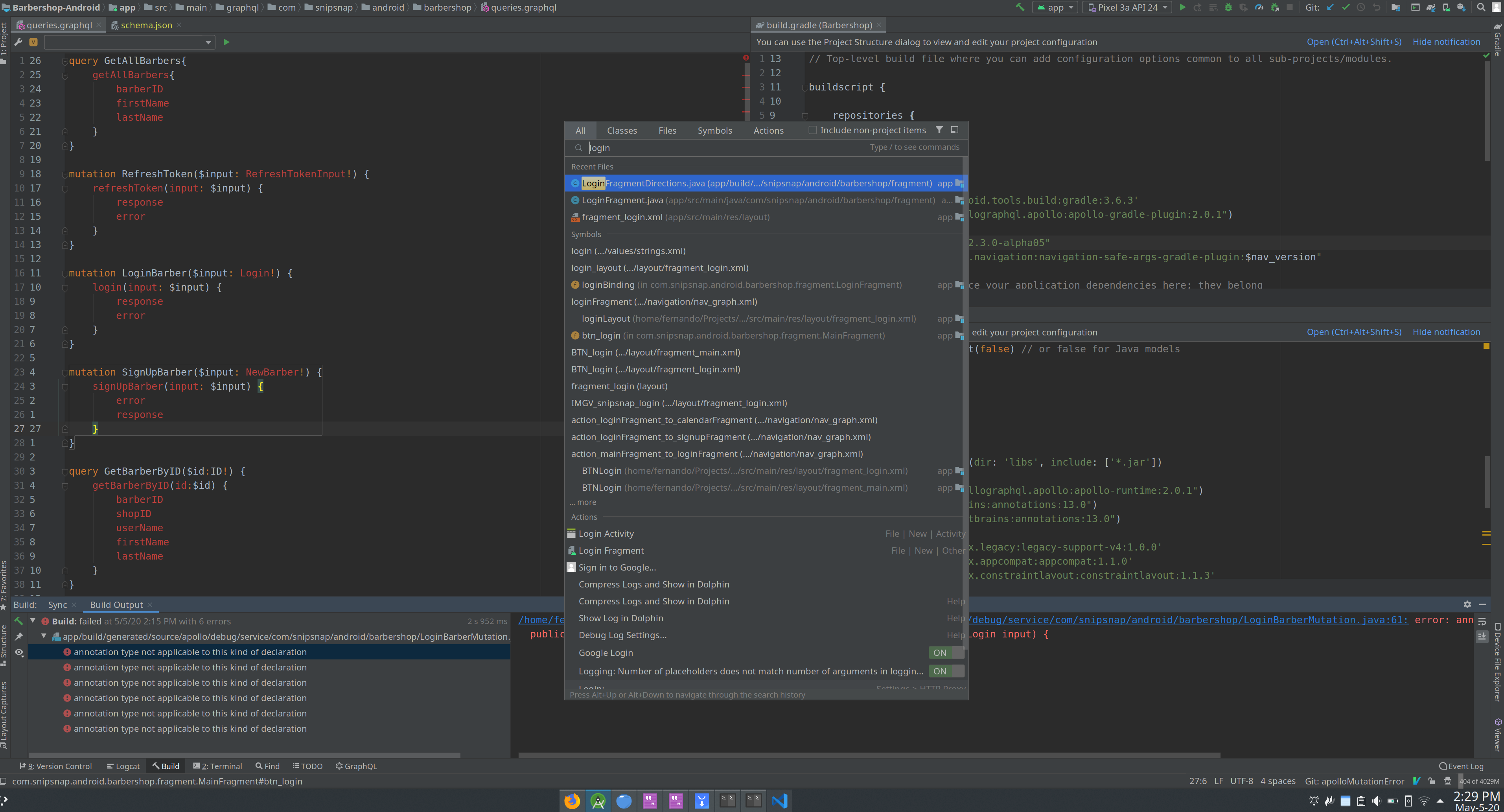
Task: Check the Include non-project items checkbox
Action: pyautogui.click(x=812, y=130)
